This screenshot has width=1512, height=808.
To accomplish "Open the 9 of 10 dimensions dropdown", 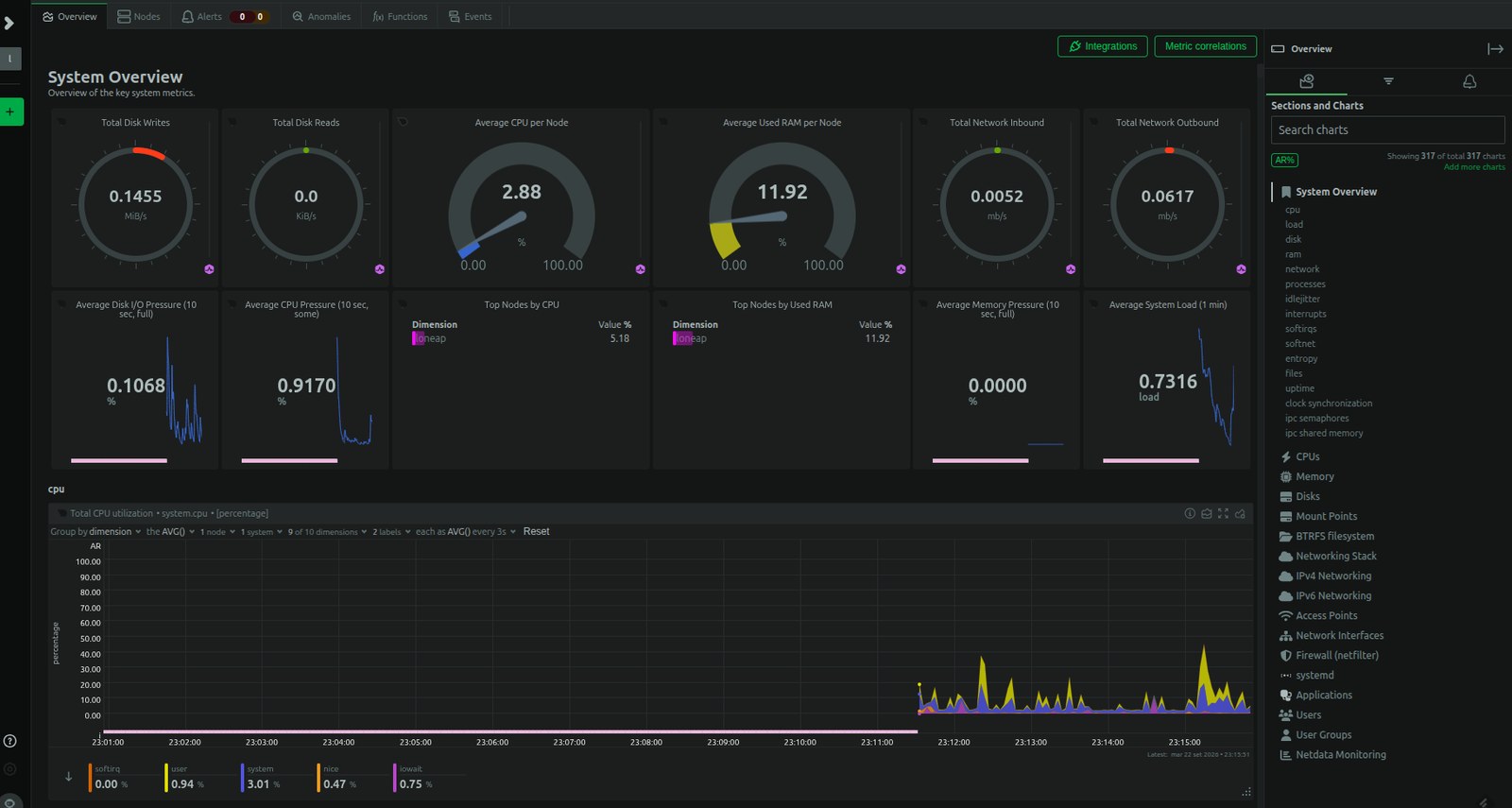I will click(x=327, y=532).
